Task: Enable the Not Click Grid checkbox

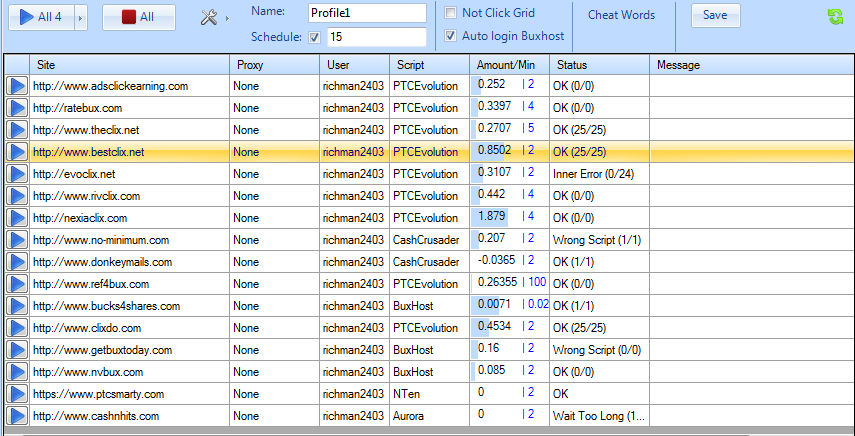Action: [450, 13]
